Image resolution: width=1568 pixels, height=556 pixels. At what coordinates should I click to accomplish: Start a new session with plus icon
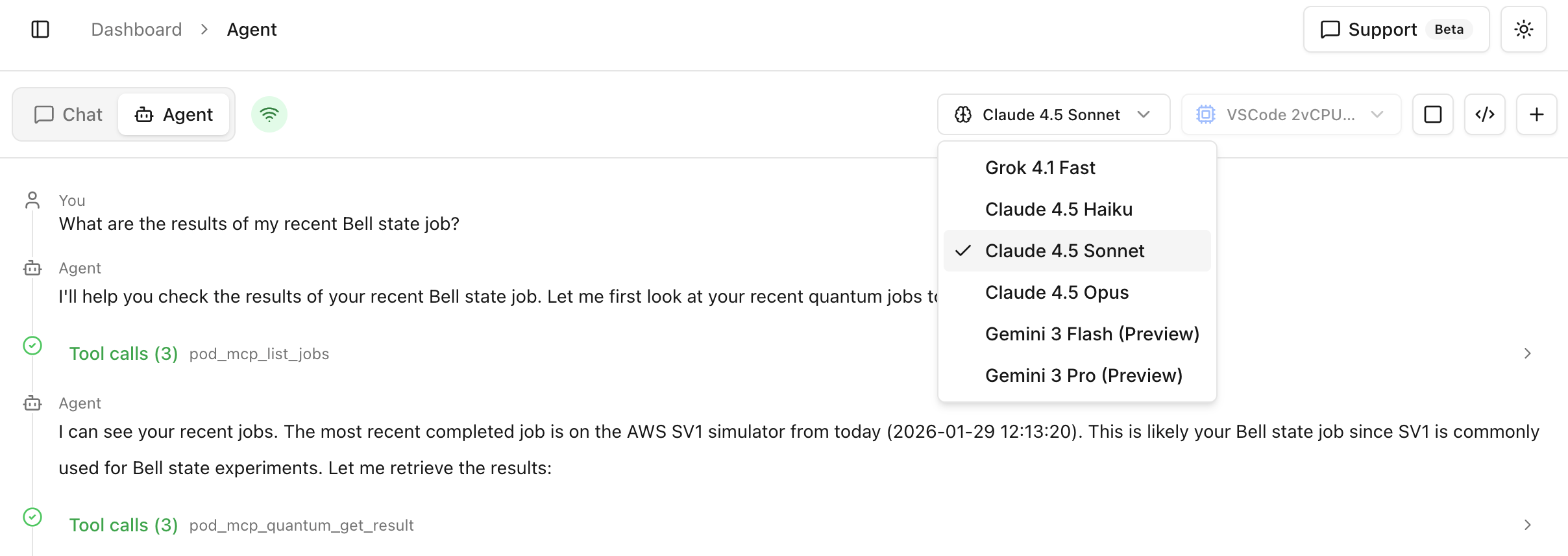tap(1536, 114)
